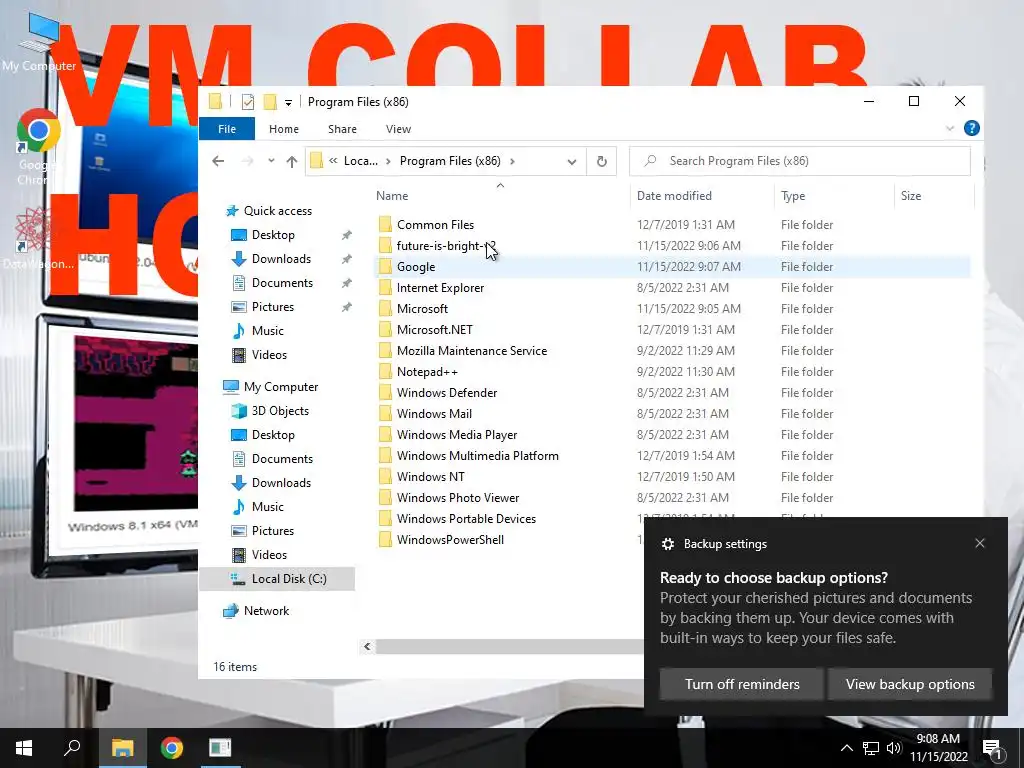This screenshot has width=1024, height=768.
Task: Open taskbar Search magnifier
Action: (x=72, y=748)
